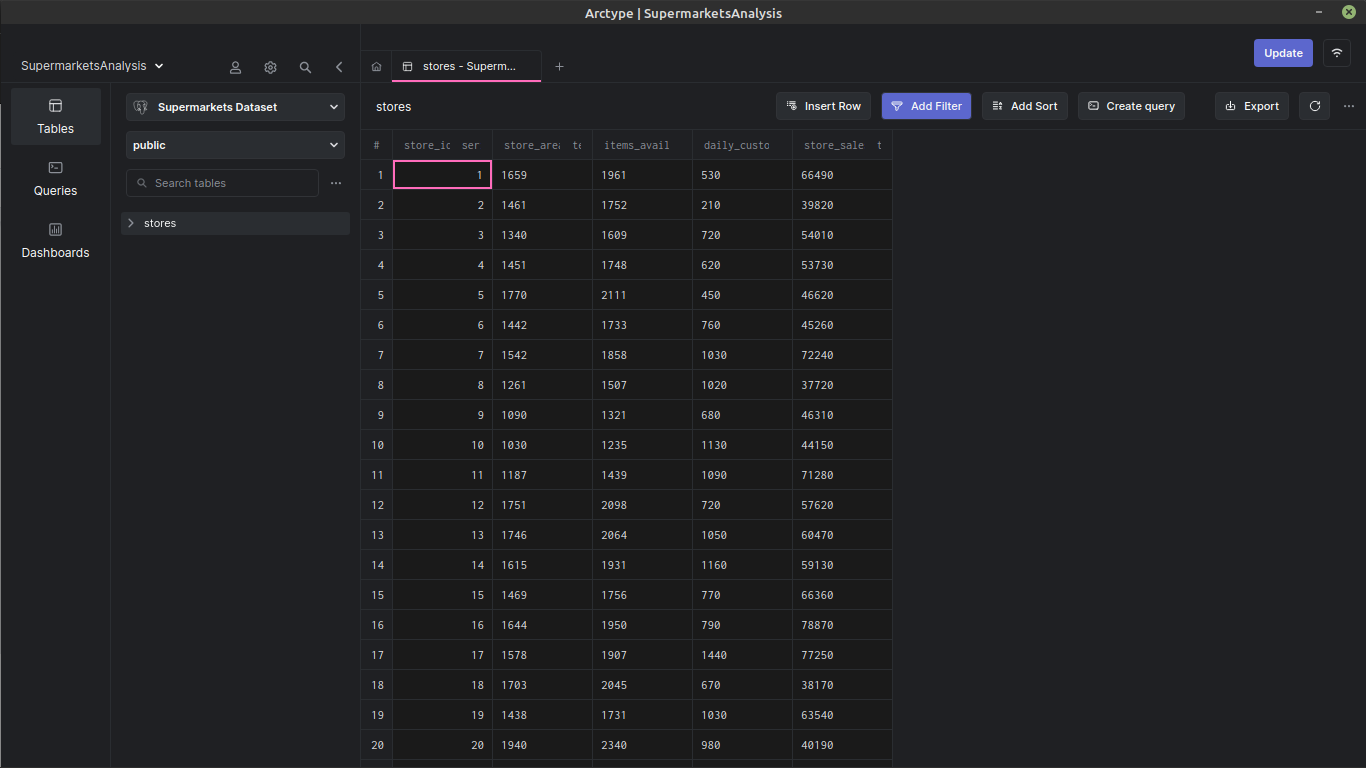The width and height of the screenshot is (1366, 768).
Task: Click the user account icon
Action: (235, 67)
